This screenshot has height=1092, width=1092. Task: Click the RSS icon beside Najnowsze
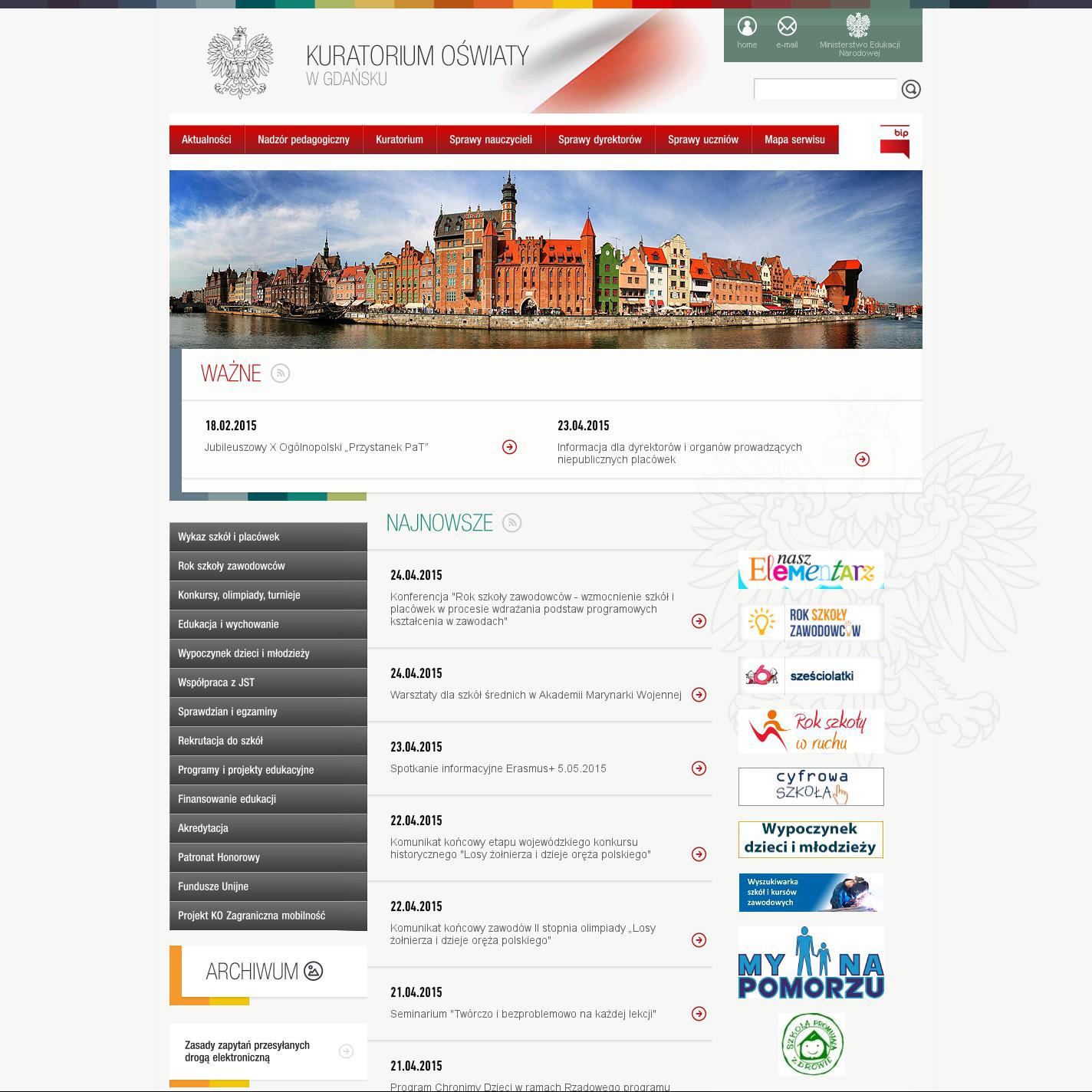tap(511, 523)
